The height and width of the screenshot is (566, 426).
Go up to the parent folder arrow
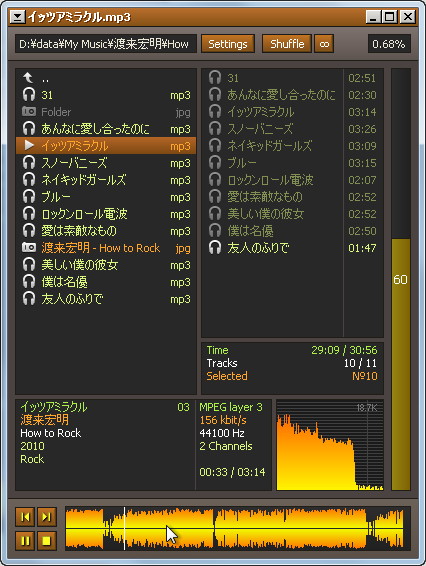[28, 78]
